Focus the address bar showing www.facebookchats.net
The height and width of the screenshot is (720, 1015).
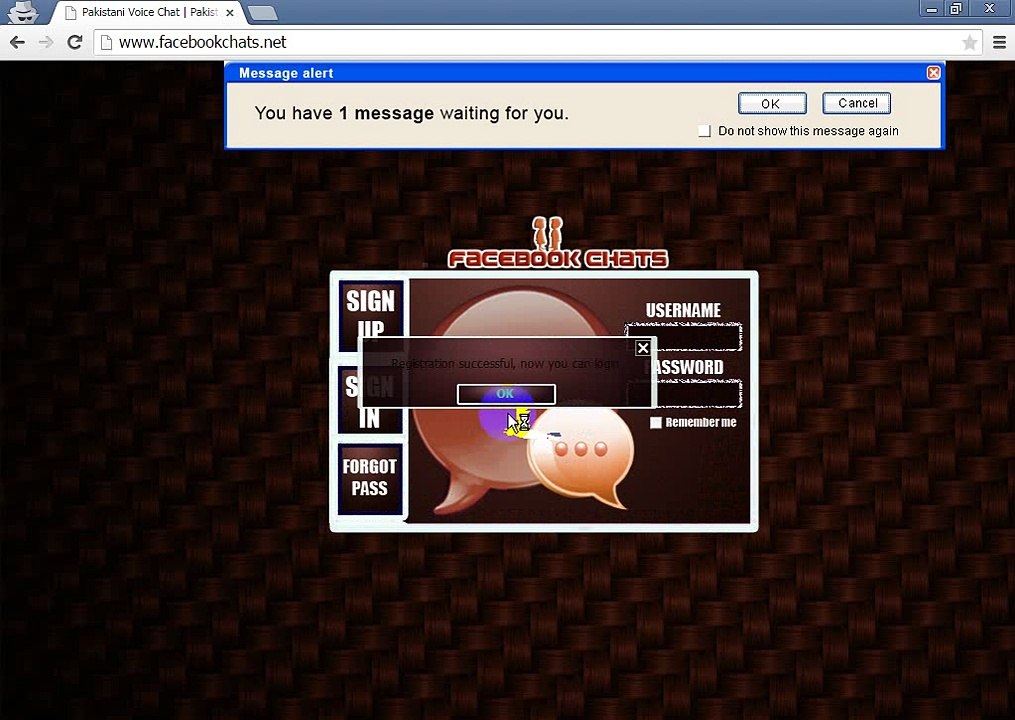(537, 42)
